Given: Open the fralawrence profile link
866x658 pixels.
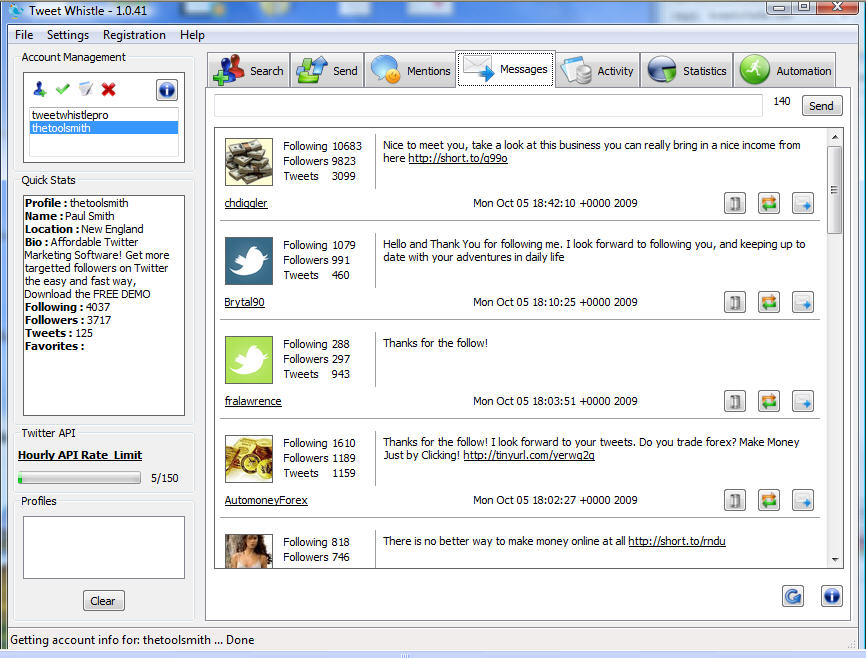Looking at the screenshot, I should click(x=253, y=401).
